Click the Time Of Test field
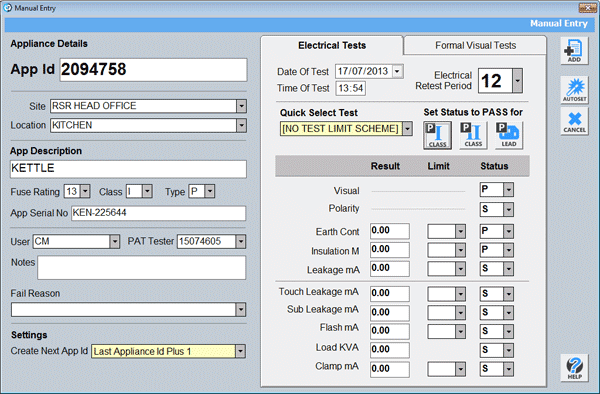This screenshot has width=600, height=394. 351,88
